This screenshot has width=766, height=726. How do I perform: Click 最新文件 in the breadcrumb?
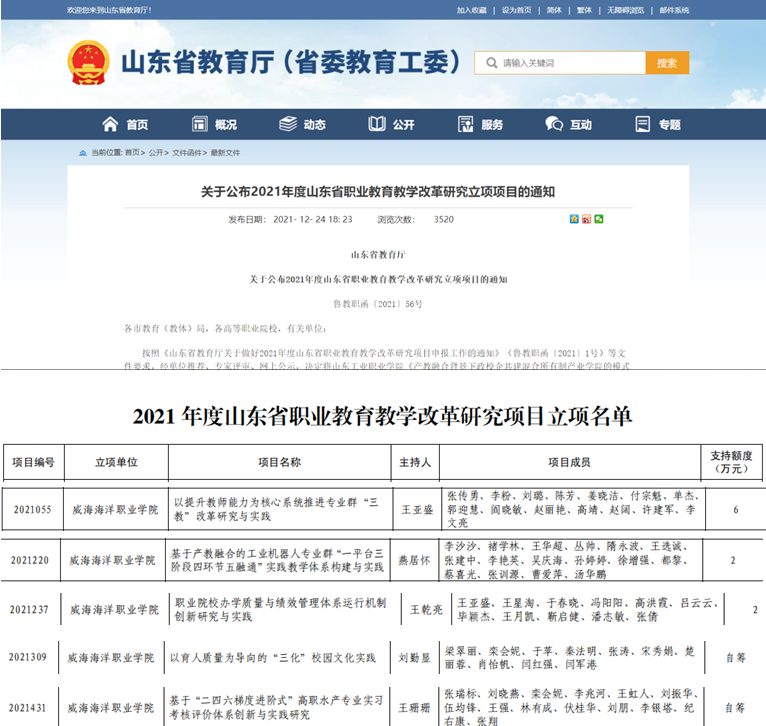(x=225, y=153)
